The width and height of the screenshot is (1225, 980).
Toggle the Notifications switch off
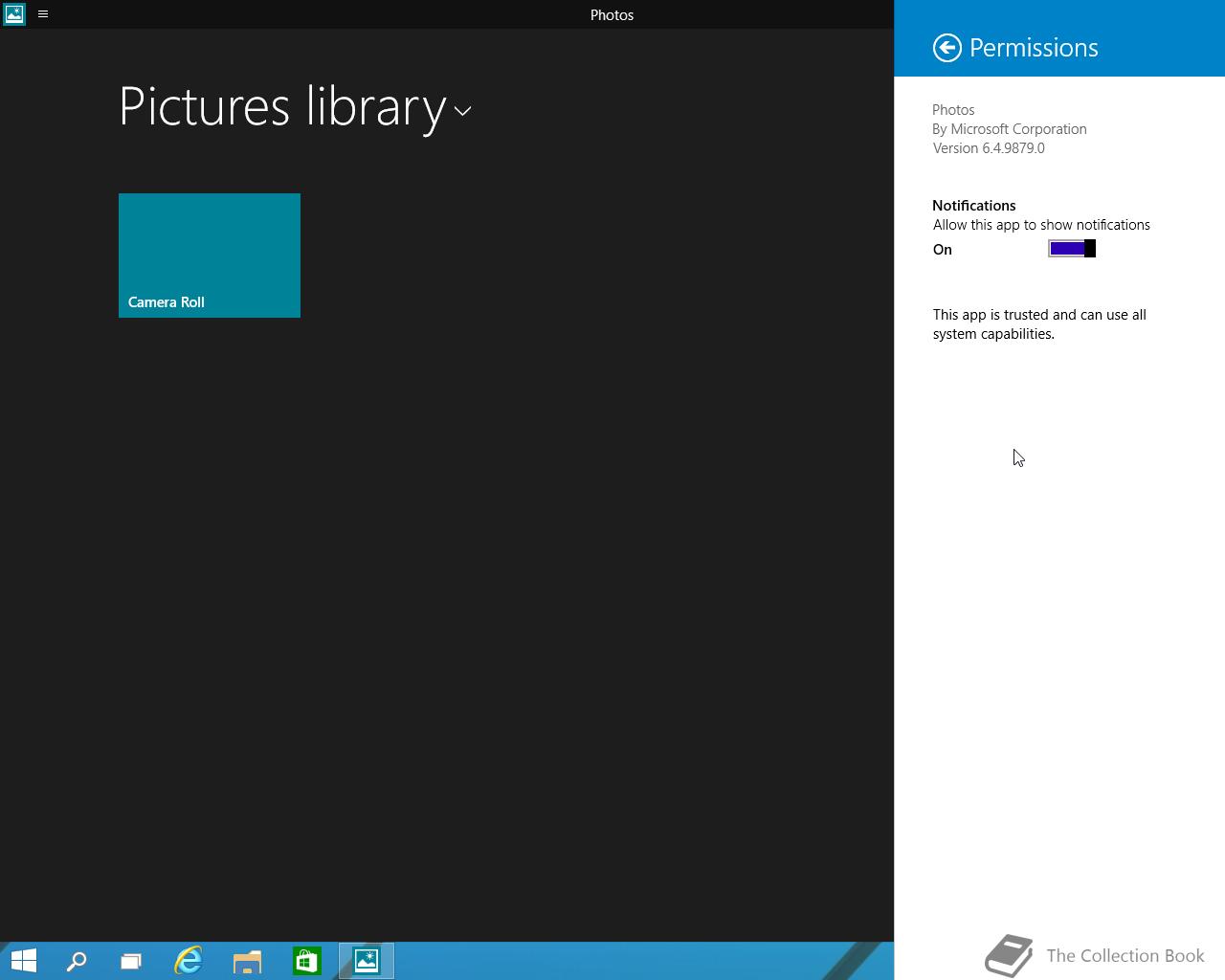tap(1072, 249)
